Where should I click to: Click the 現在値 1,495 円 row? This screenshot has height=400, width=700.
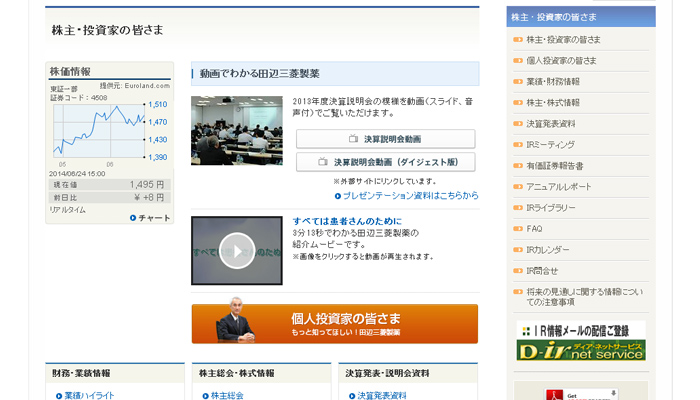point(109,185)
